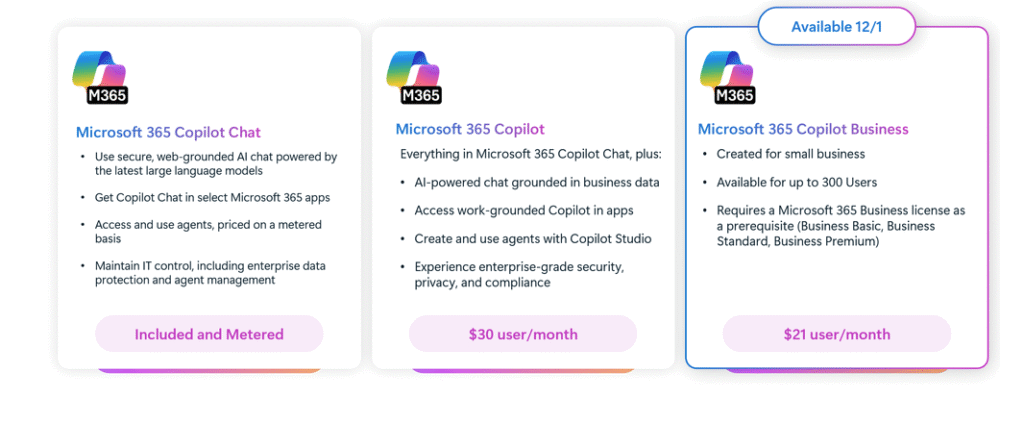Image resolution: width=1024 pixels, height=421 pixels.
Task: Open the Microsoft 365 Copilot Business heading
Action: point(803,129)
